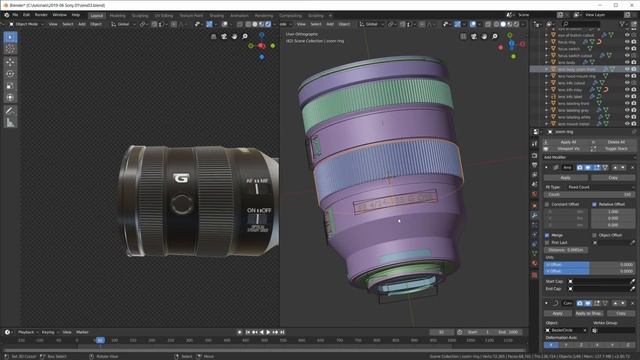Collapse the Array modifier panel triangle

pos(547,167)
